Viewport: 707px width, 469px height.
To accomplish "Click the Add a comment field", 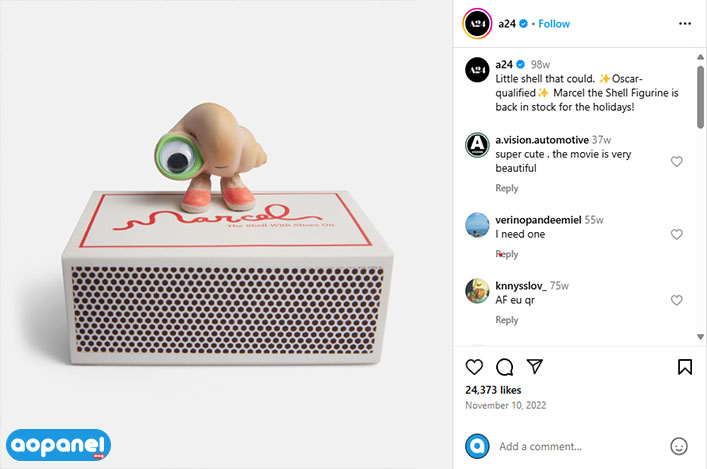I will pos(582,446).
